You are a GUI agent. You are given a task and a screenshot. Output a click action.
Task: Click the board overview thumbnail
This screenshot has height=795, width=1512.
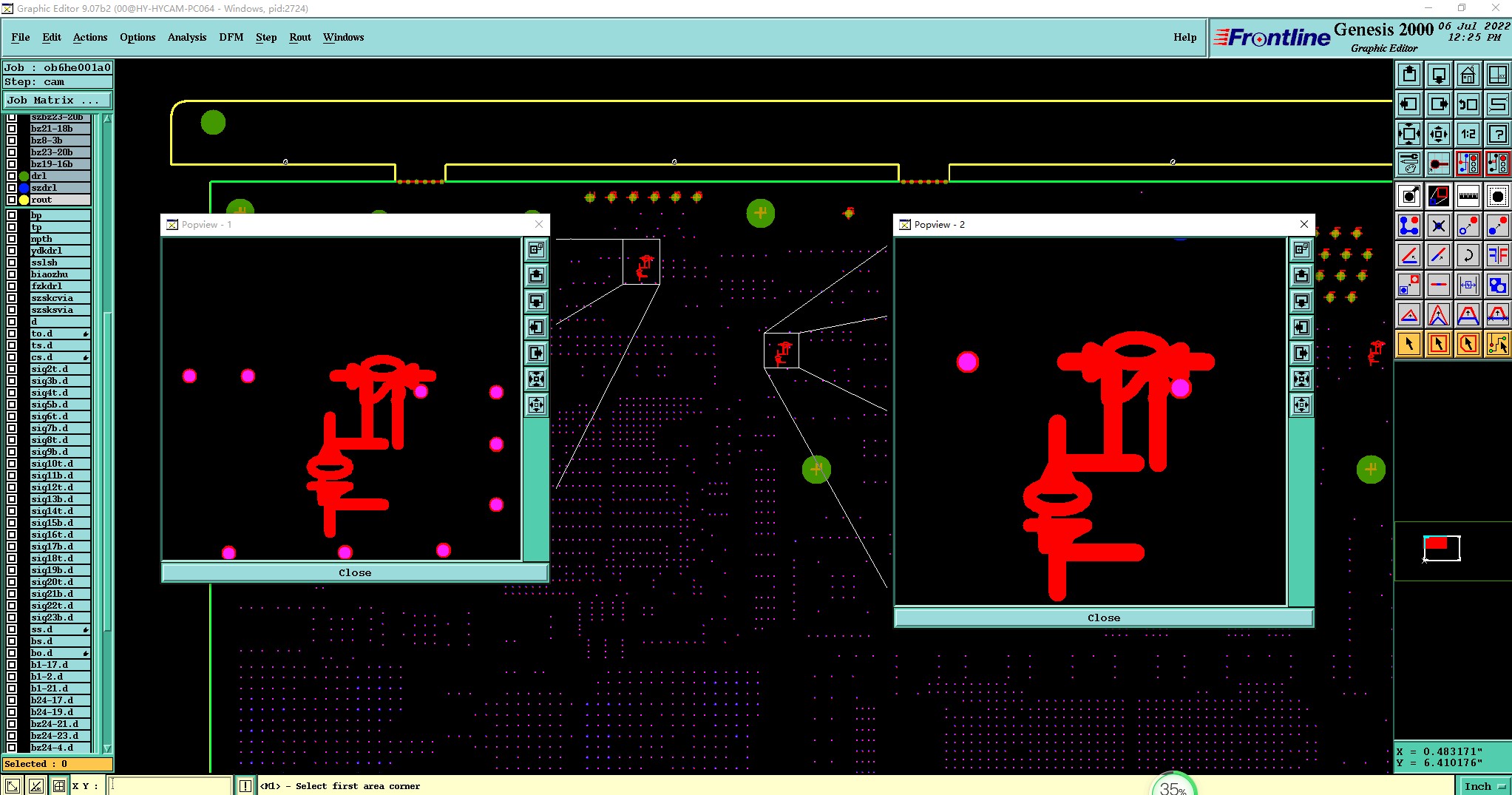[1442, 548]
